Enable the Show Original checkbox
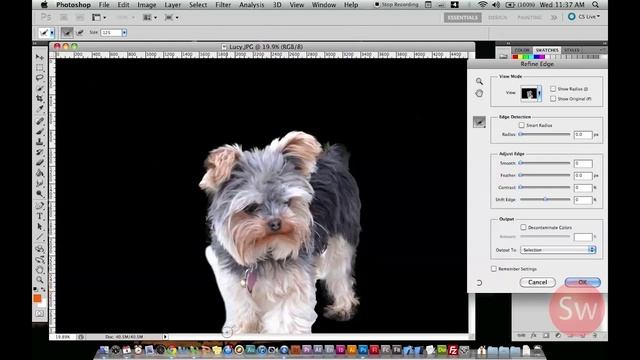Image resolution: width=640 pixels, height=360 pixels. [x=553, y=99]
